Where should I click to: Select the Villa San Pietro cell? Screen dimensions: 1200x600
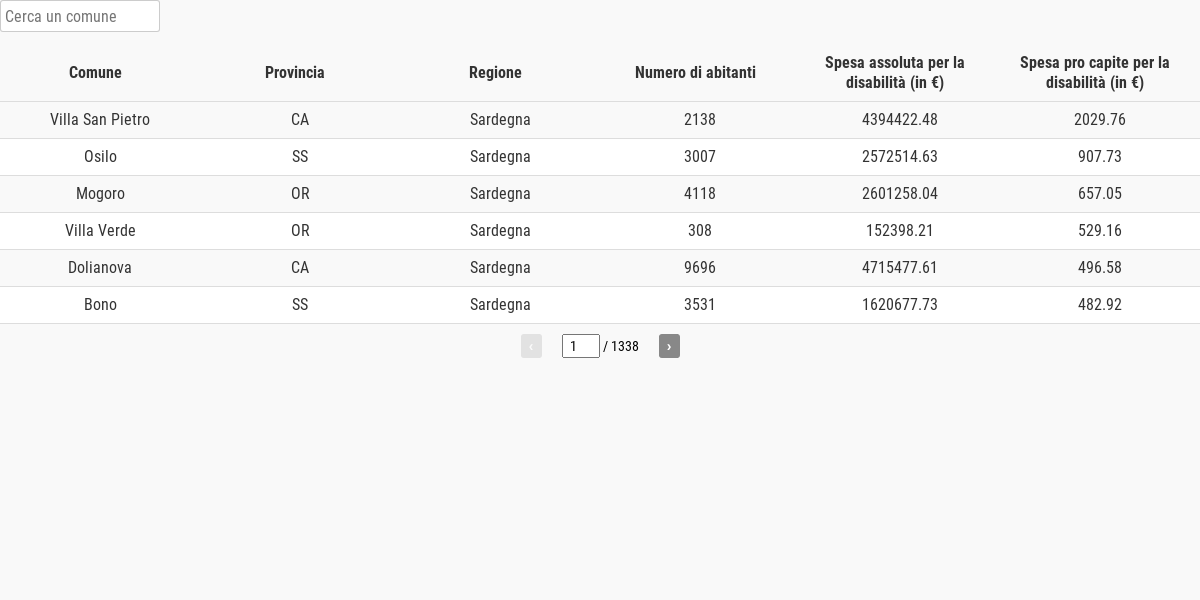tap(100, 120)
